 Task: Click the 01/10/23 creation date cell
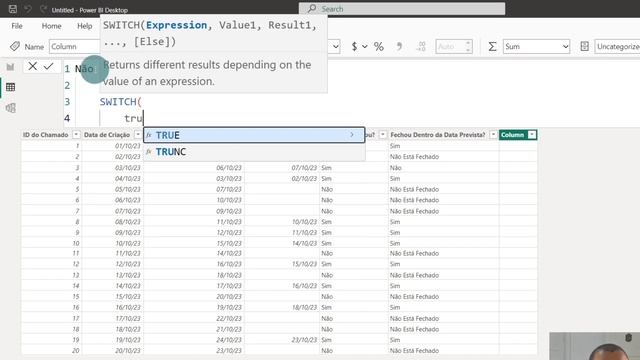[x=128, y=146]
